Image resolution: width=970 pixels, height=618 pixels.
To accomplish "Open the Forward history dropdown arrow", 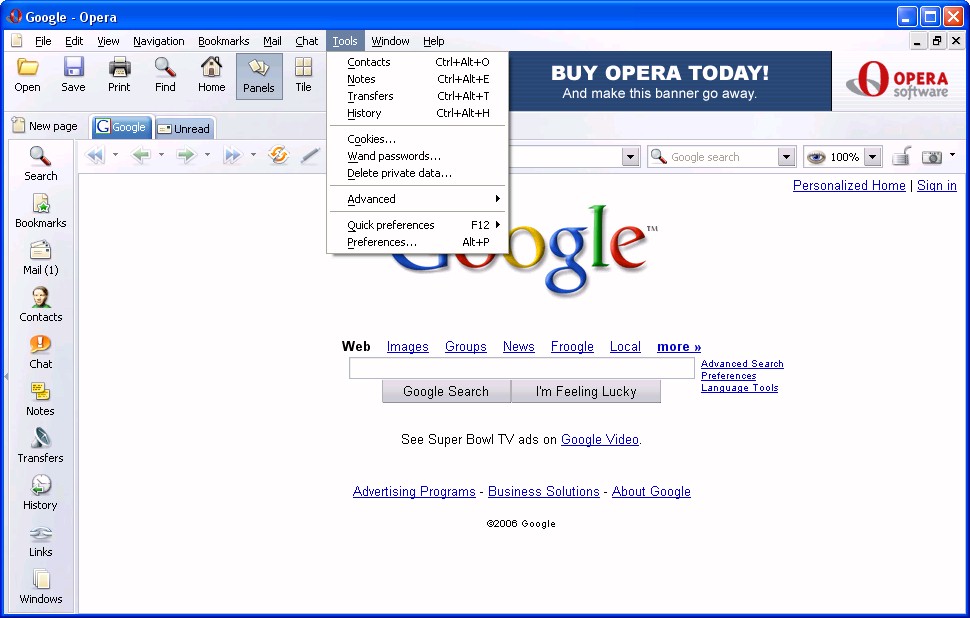I will [207, 155].
